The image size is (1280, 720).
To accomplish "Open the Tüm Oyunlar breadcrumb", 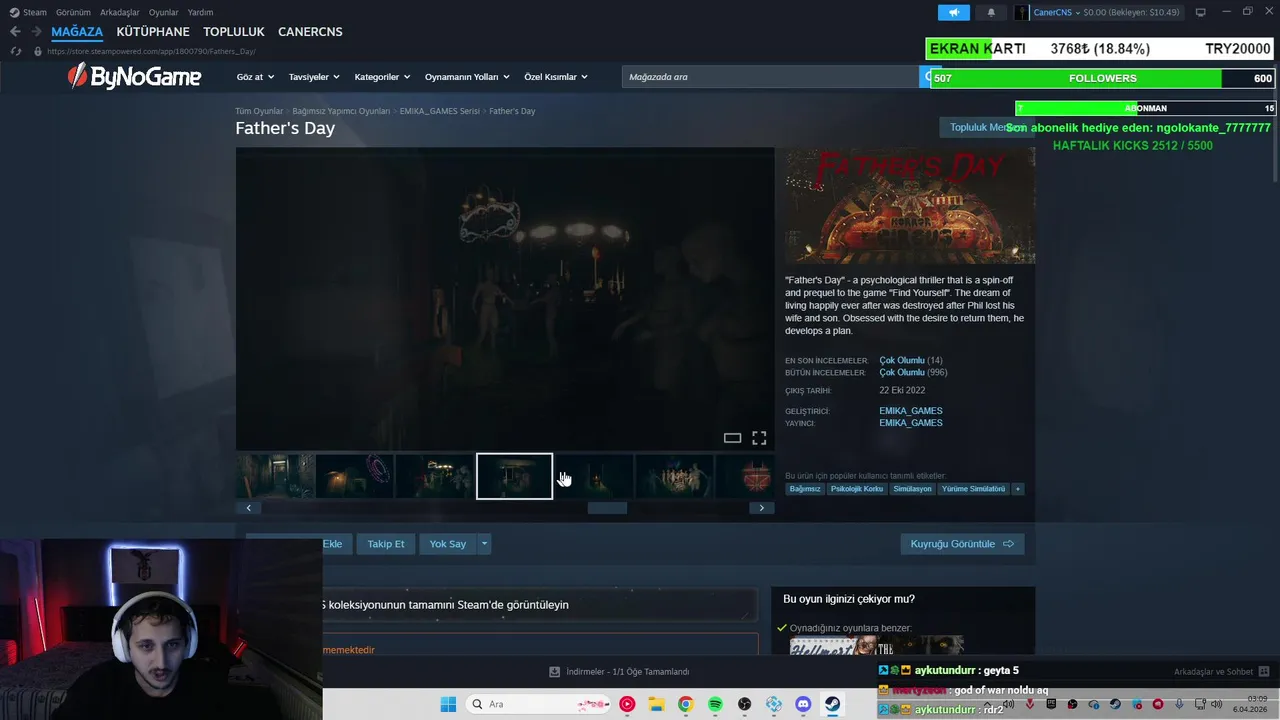I will (x=259, y=111).
